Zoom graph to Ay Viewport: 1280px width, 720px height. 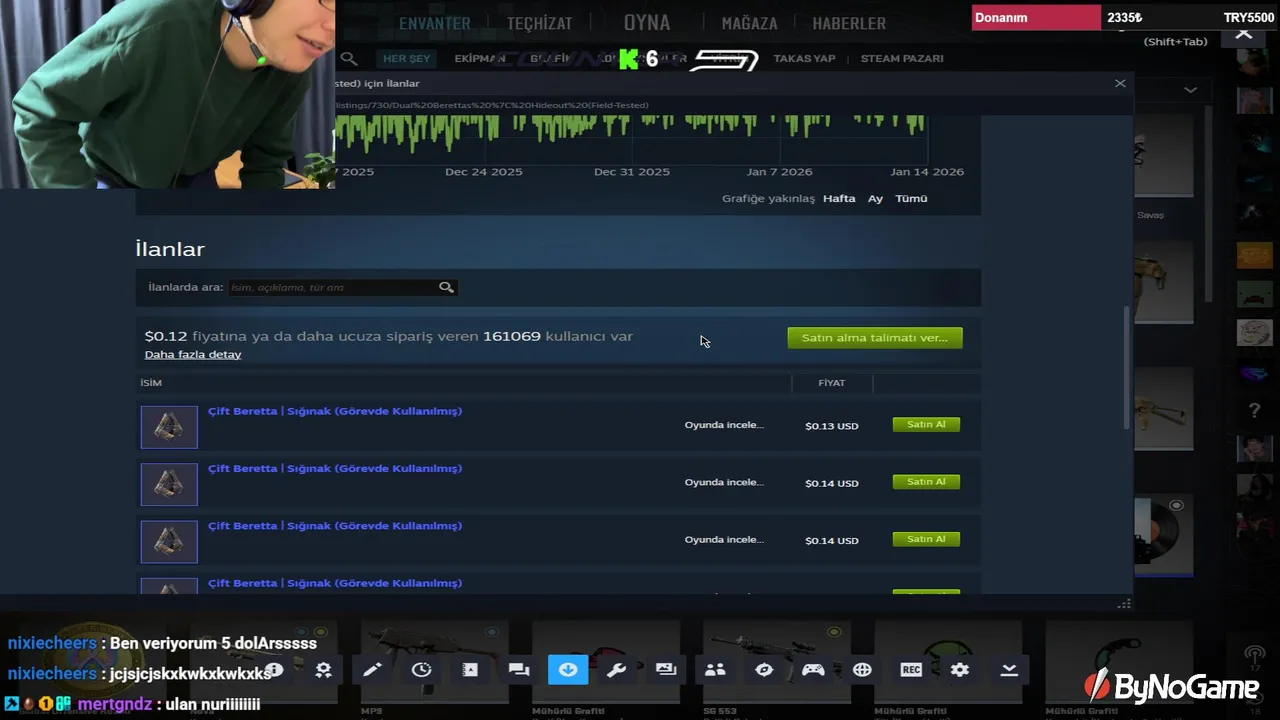(x=875, y=199)
